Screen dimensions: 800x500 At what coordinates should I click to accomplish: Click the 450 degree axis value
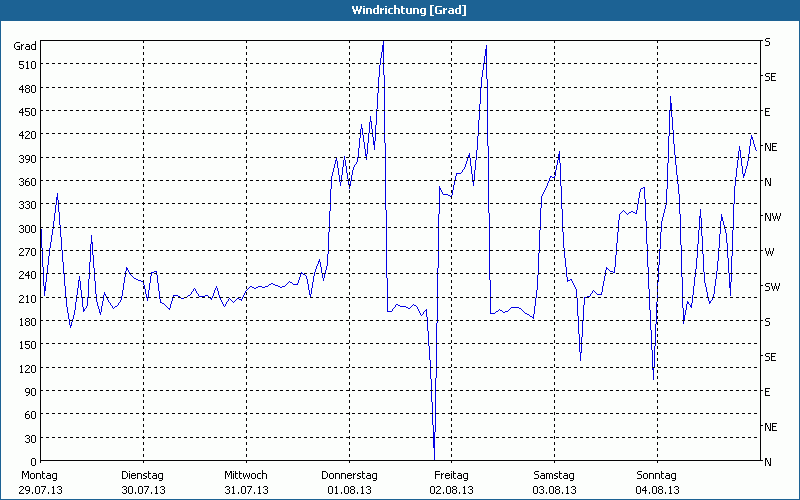click(x=27, y=112)
